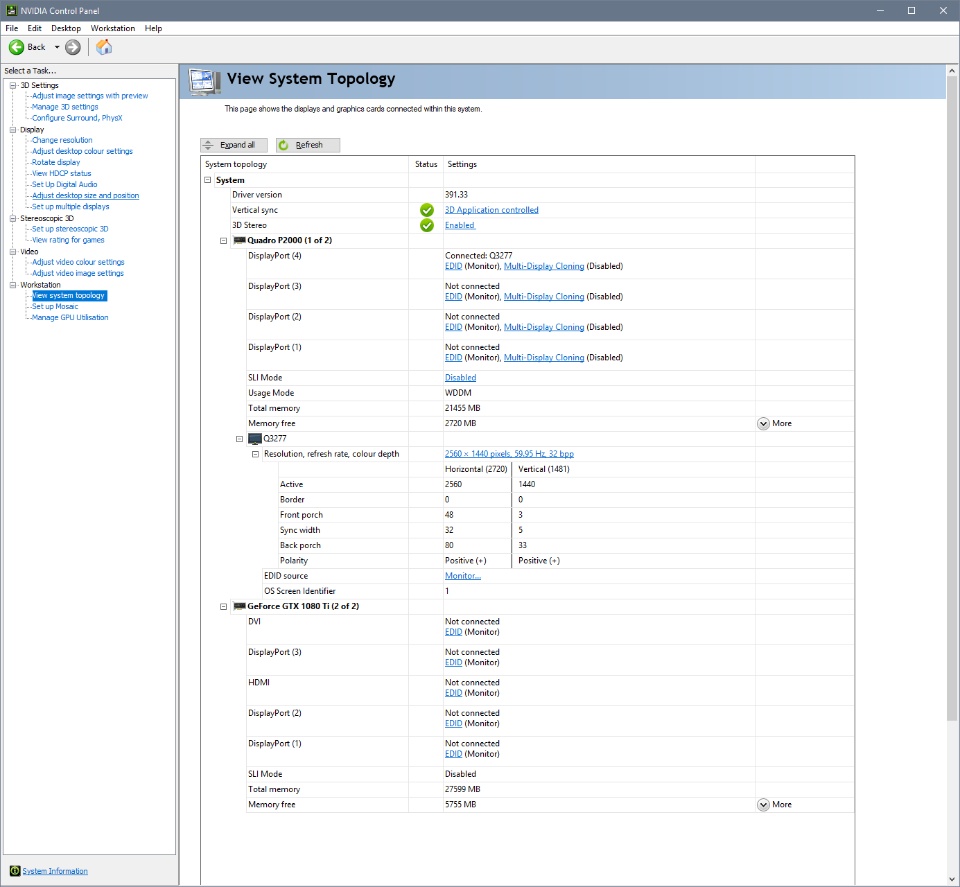Collapse the Stereoscopic 3D tree node

pos(13,219)
